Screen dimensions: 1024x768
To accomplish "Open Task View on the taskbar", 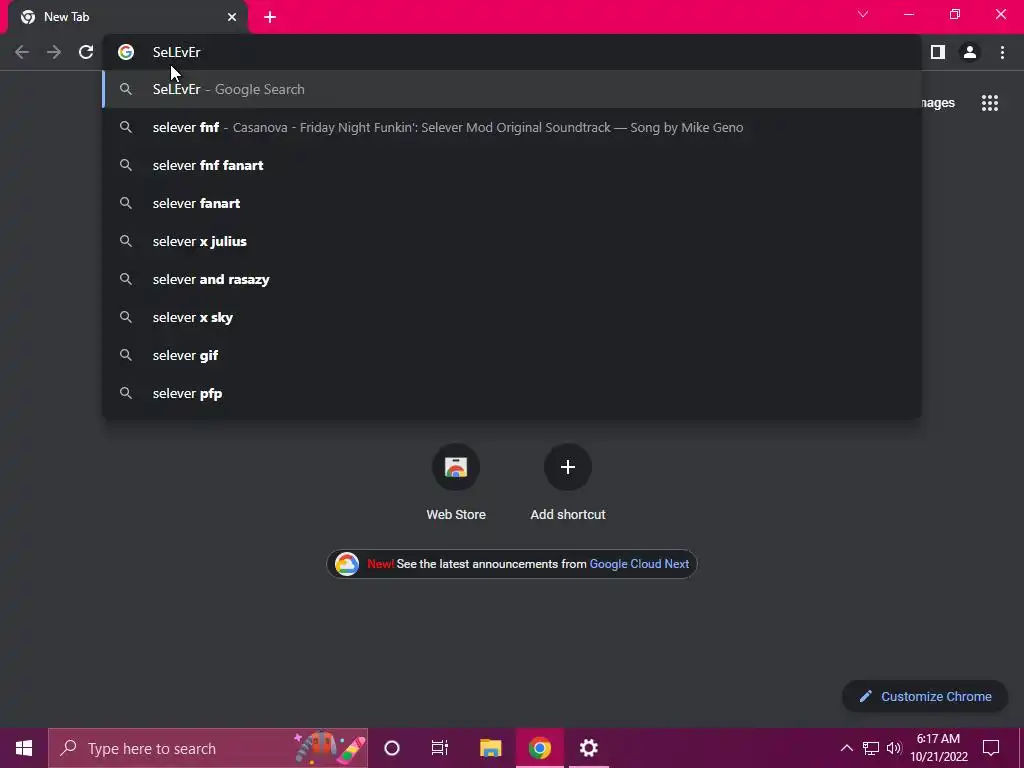I will [x=440, y=748].
